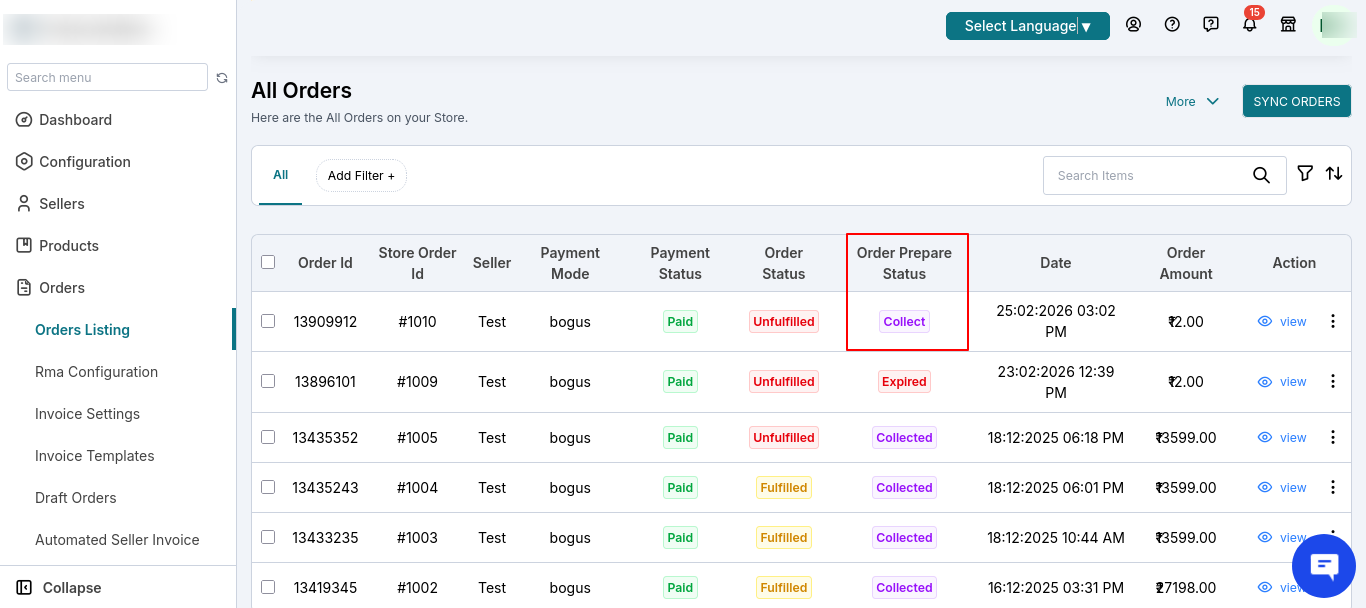Click the Order Amount column header
This screenshot has width=1366, height=608.
1185,263
